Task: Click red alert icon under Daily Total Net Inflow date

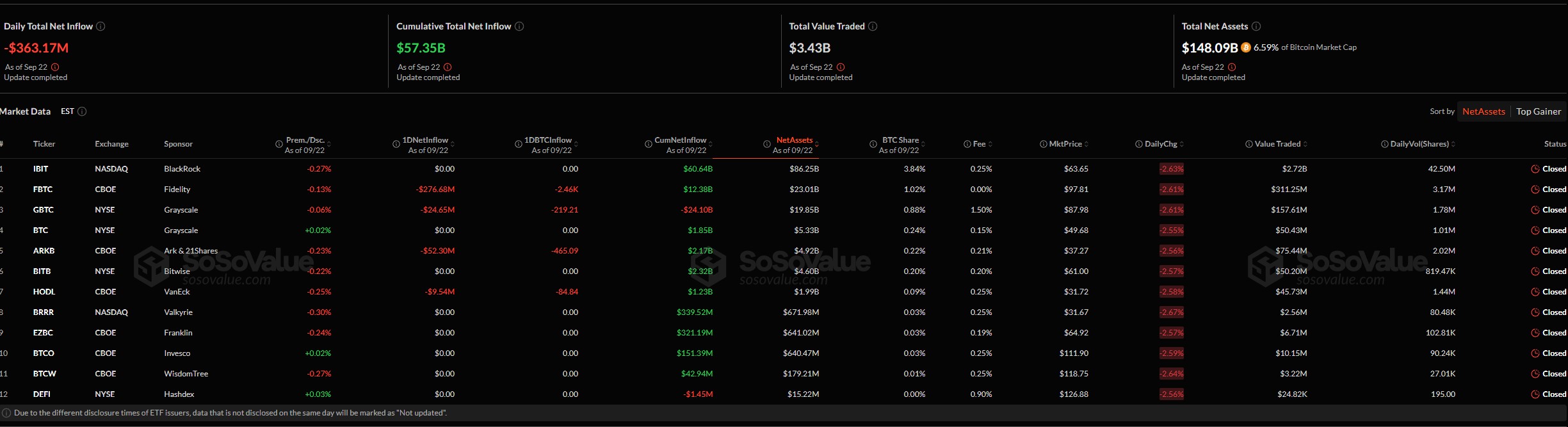Action: 55,67
